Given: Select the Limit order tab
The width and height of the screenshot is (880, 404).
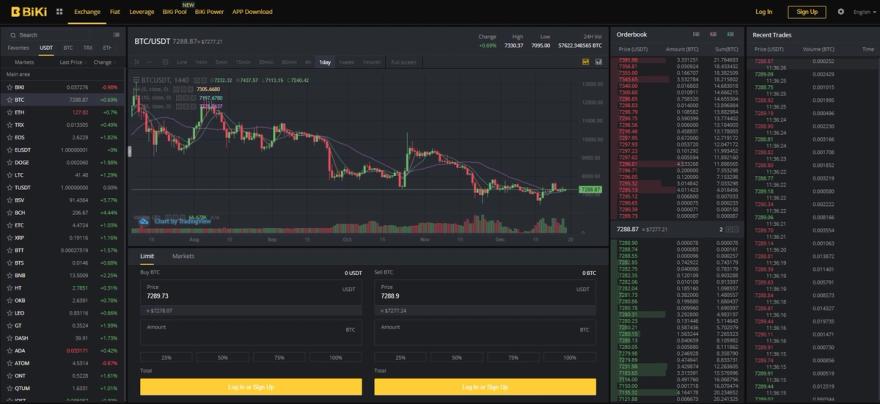Looking at the screenshot, I should (x=146, y=256).
